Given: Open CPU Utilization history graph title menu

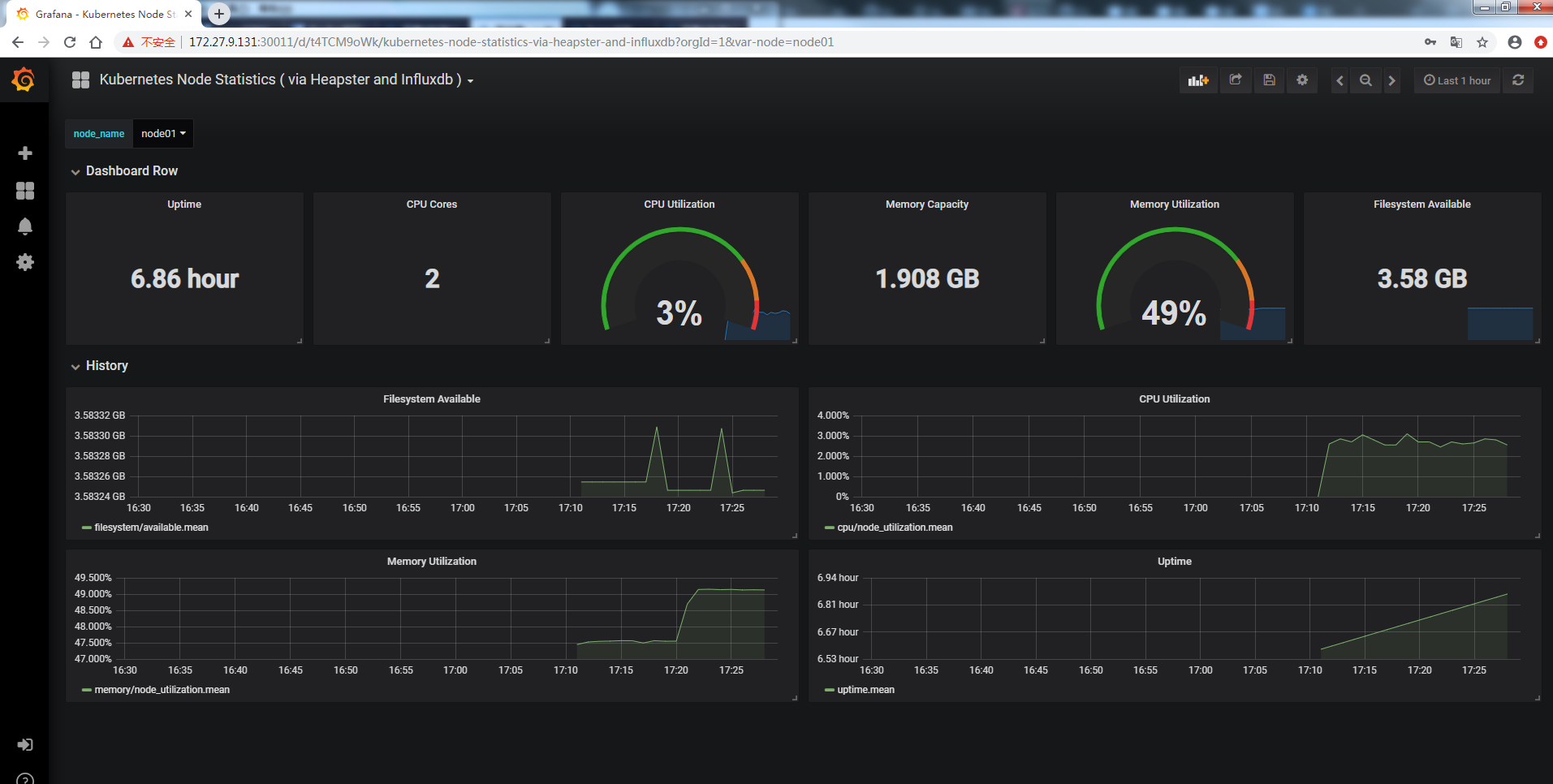Looking at the screenshot, I should (x=1175, y=399).
